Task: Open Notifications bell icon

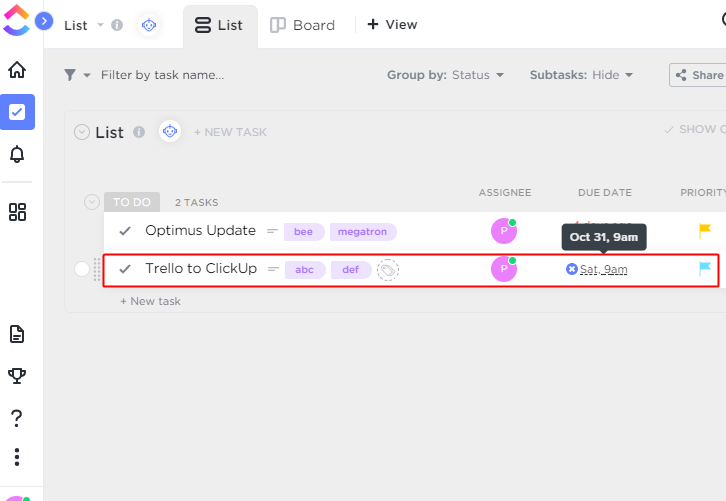Action: point(17,154)
